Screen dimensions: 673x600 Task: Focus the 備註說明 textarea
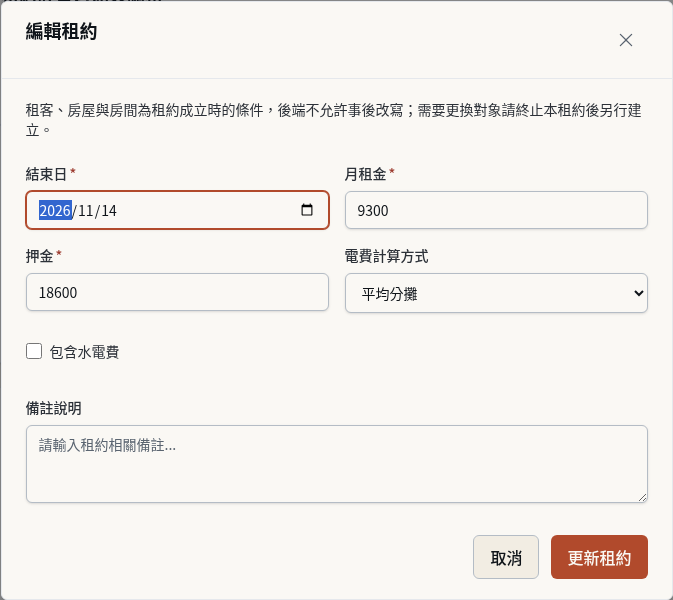[336, 464]
